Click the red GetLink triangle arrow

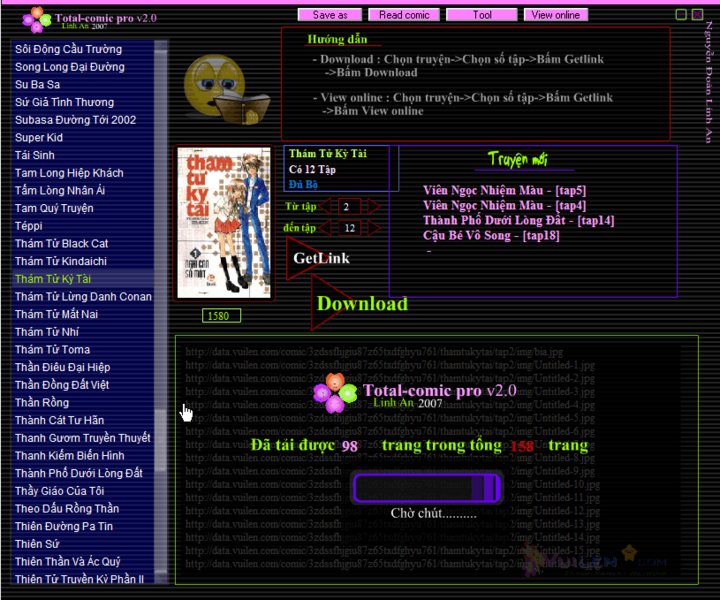(305, 258)
